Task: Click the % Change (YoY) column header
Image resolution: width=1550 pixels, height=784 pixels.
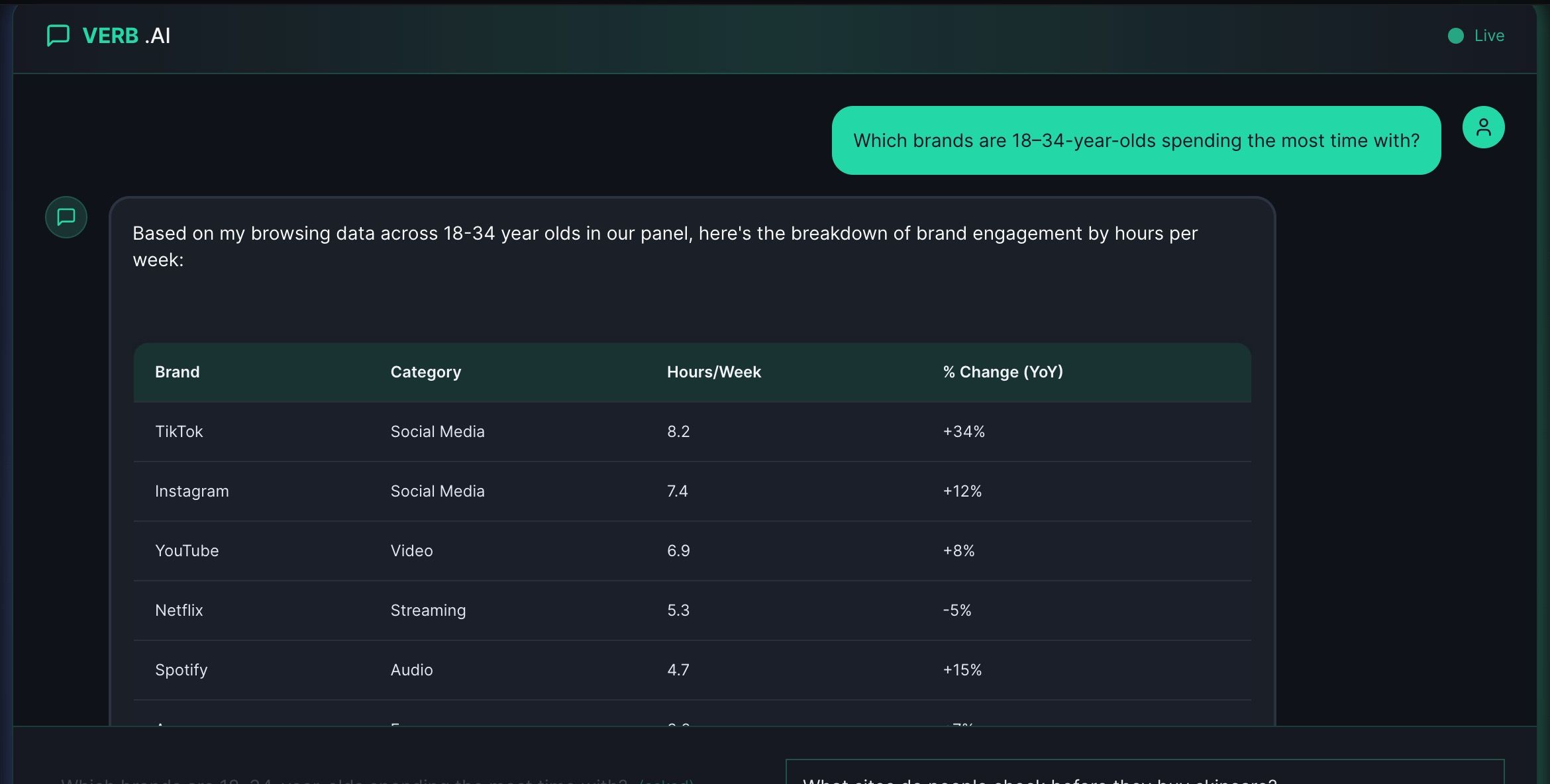Action: 1002,372
